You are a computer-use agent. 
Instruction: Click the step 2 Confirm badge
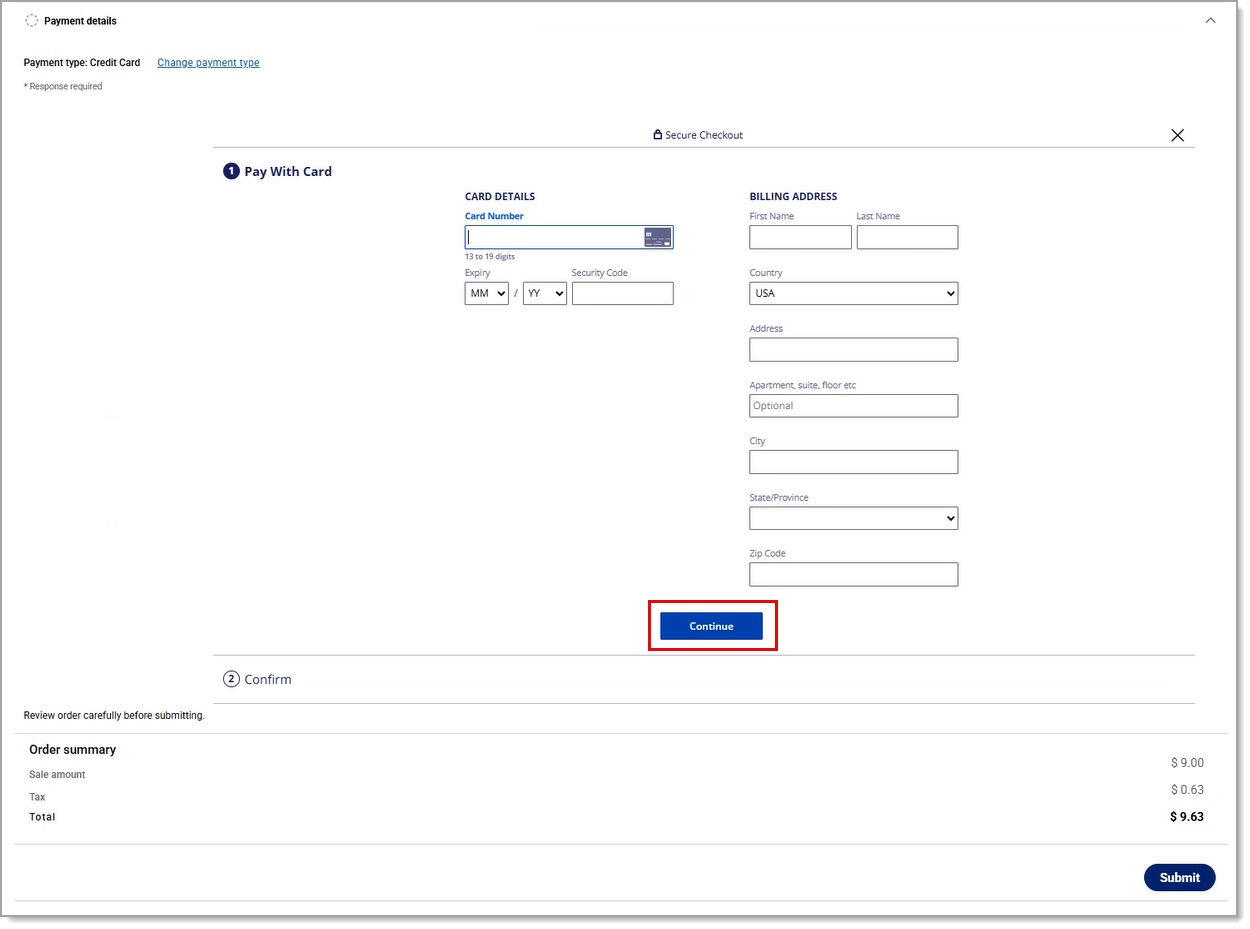[x=231, y=679]
